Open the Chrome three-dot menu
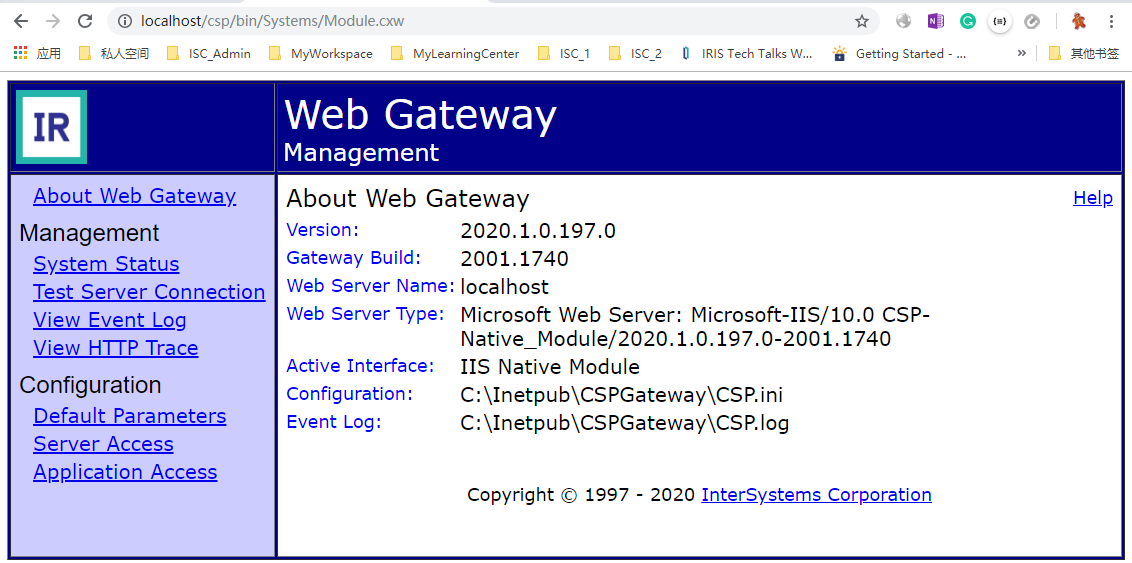This screenshot has width=1132, height=563. (1111, 21)
